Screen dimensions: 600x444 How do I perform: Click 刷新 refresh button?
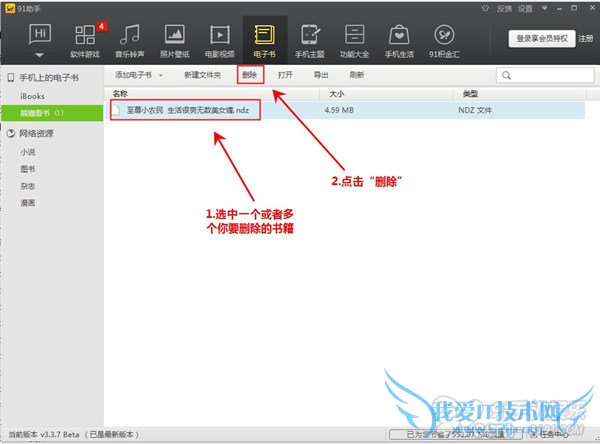point(357,75)
